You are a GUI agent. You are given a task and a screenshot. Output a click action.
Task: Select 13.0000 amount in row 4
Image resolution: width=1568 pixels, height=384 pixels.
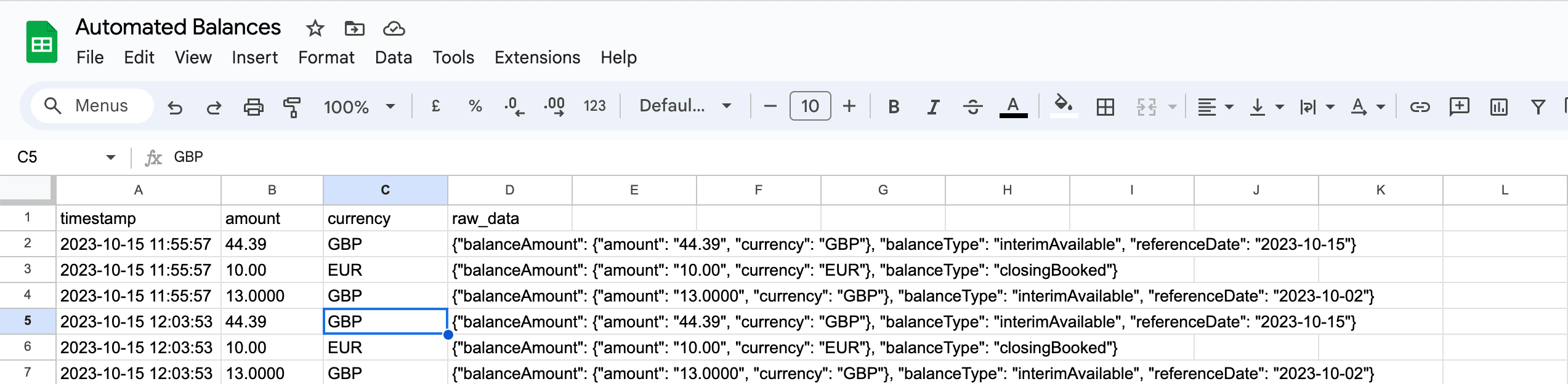[x=272, y=296]
